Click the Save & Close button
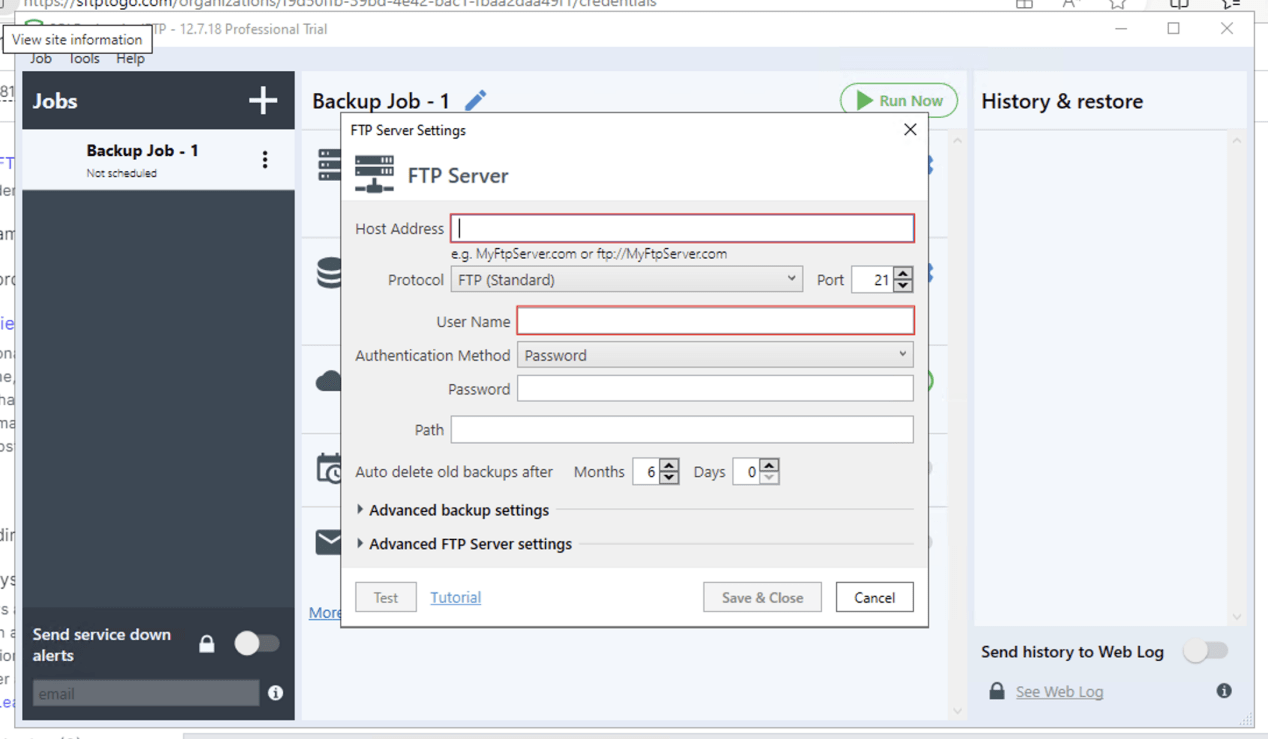The image size is (1268, 739). coord(762,597)
